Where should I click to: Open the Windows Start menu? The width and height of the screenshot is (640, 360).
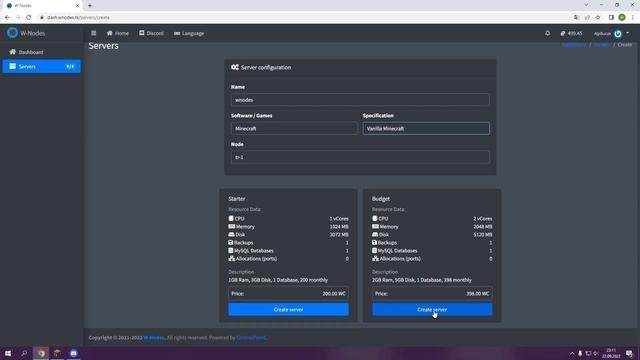click(x=8, y=353)
